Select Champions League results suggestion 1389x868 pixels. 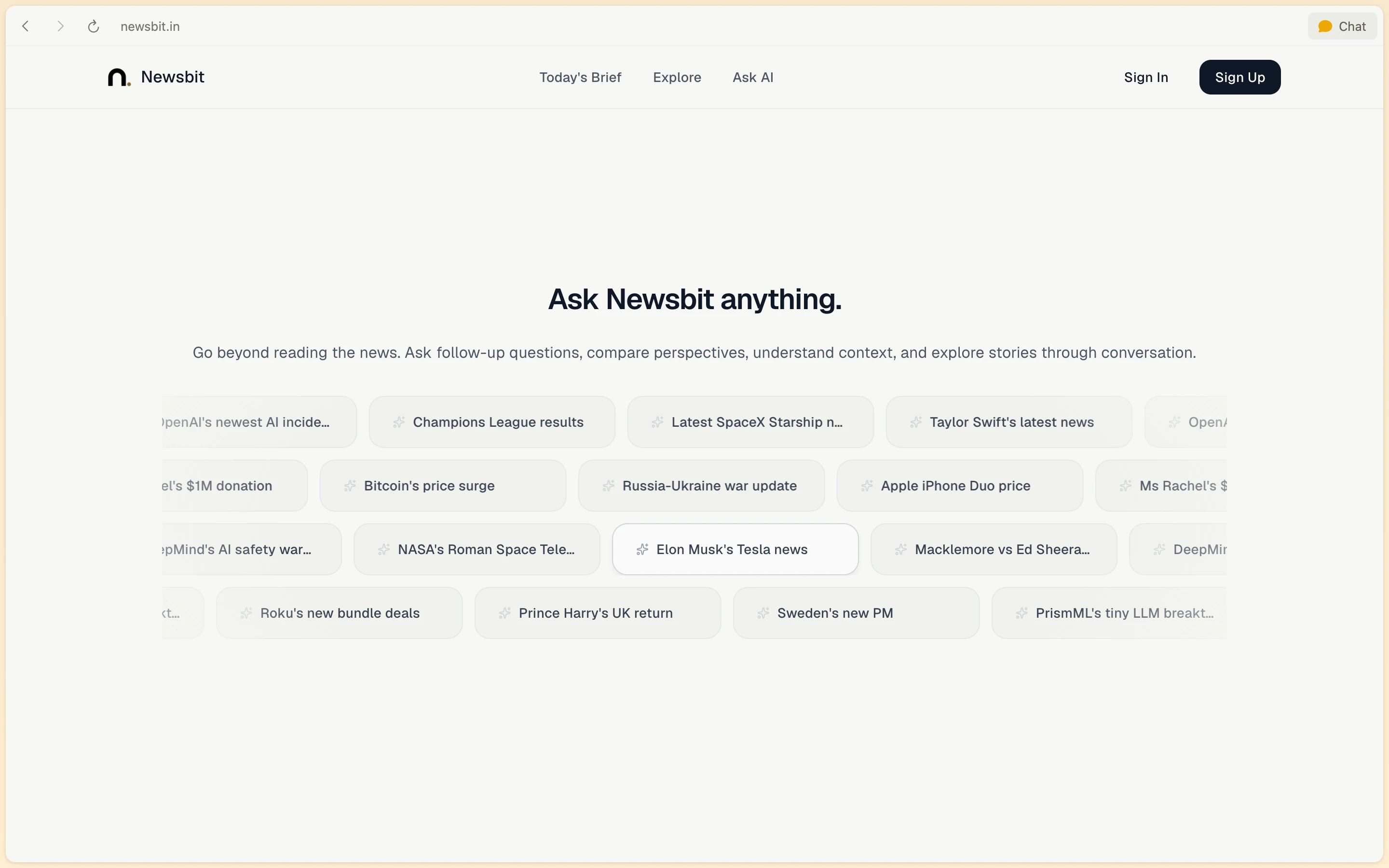492,422
